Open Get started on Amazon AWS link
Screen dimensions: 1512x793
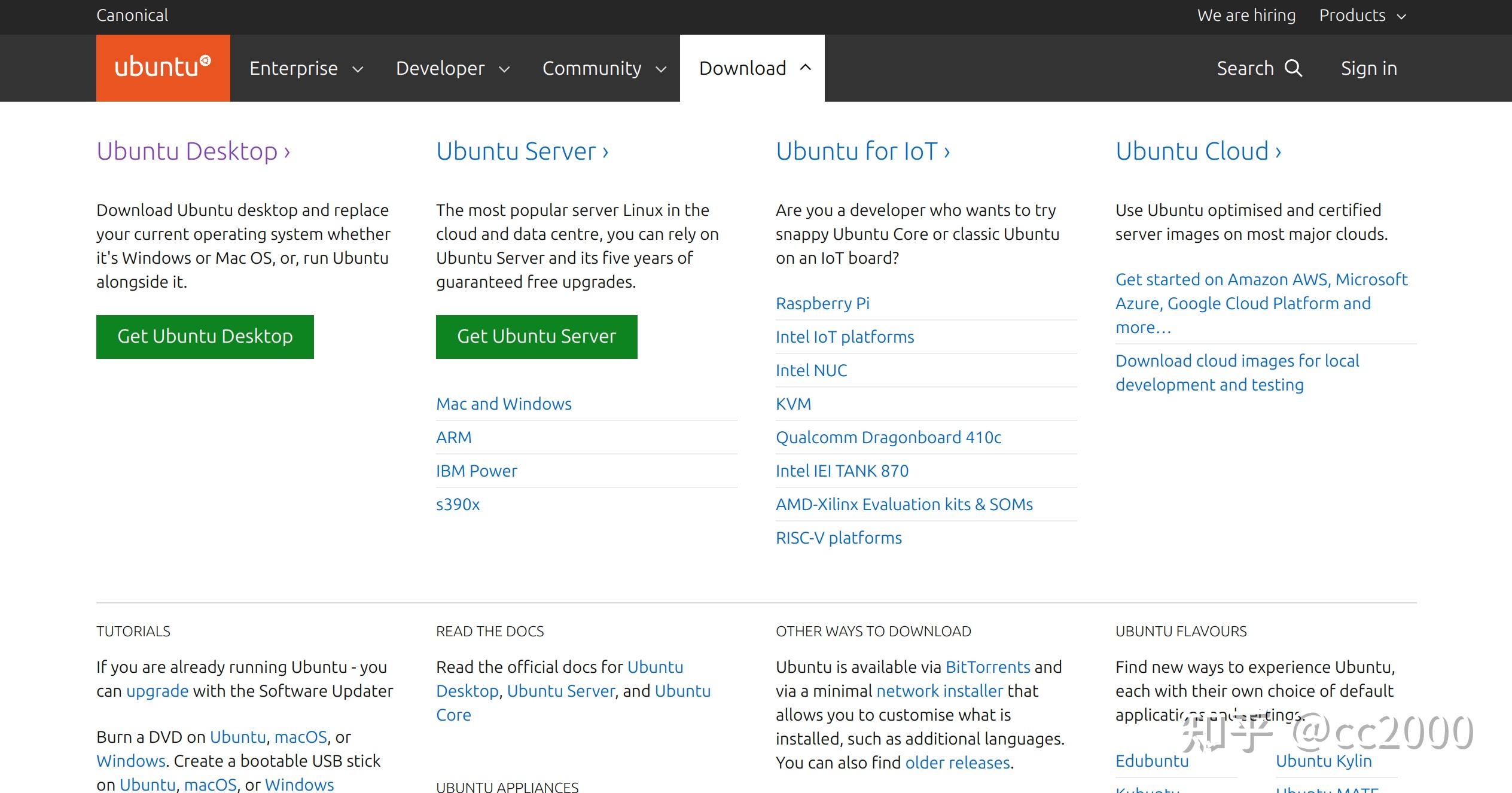click(1261, 304)
